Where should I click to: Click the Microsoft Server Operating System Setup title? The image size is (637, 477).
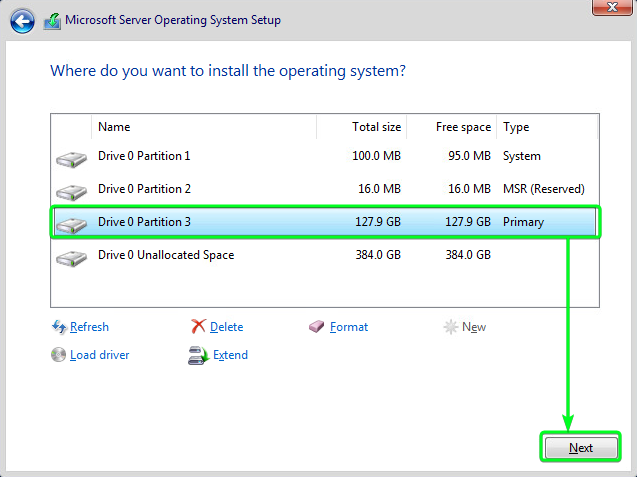173,20
